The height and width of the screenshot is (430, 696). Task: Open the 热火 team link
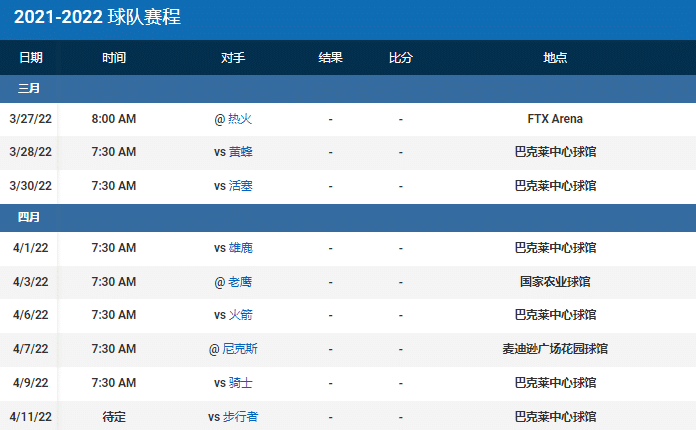coord(240,119)
